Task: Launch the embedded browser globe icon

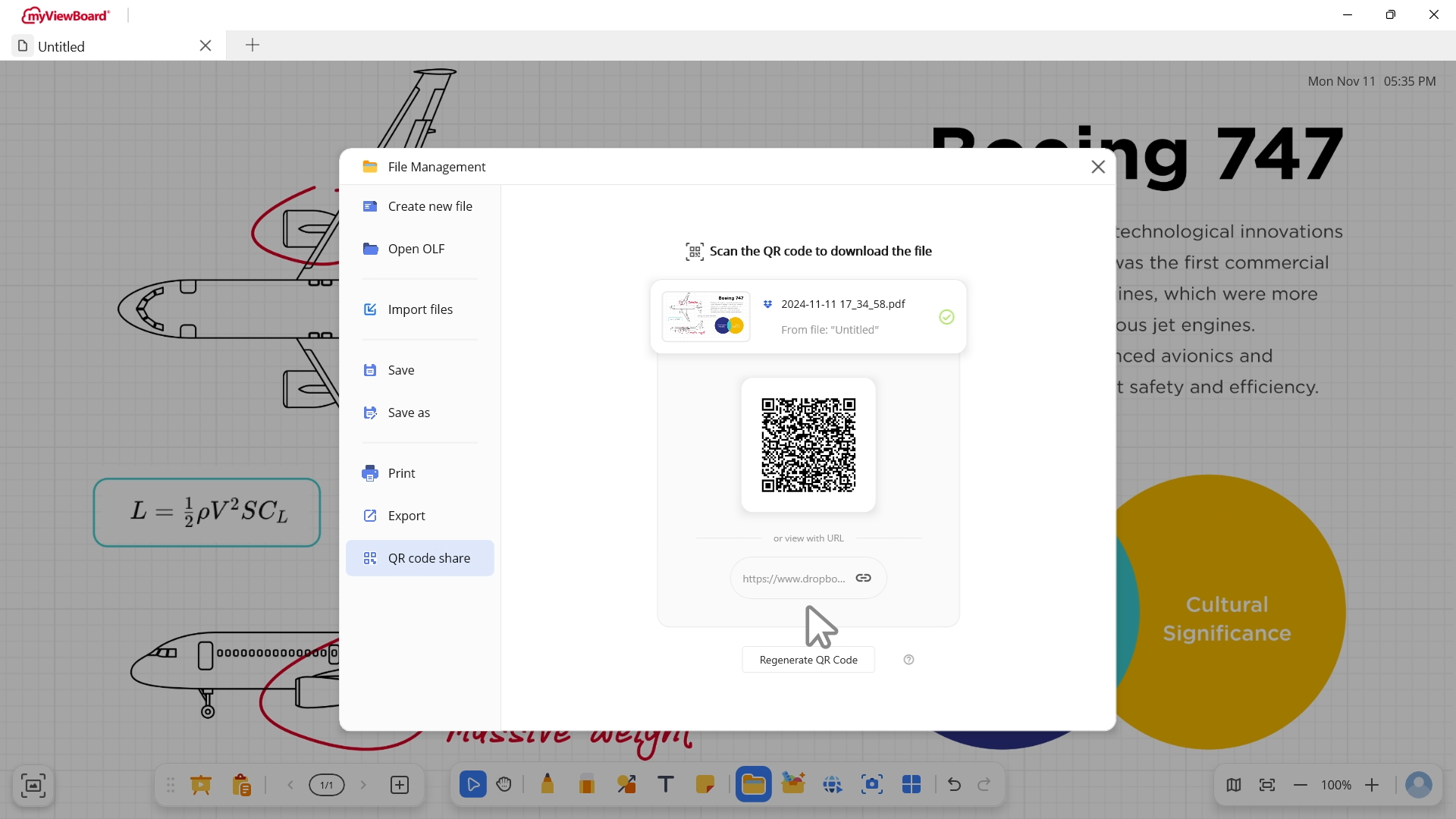Action: click(x=833, y=785)
